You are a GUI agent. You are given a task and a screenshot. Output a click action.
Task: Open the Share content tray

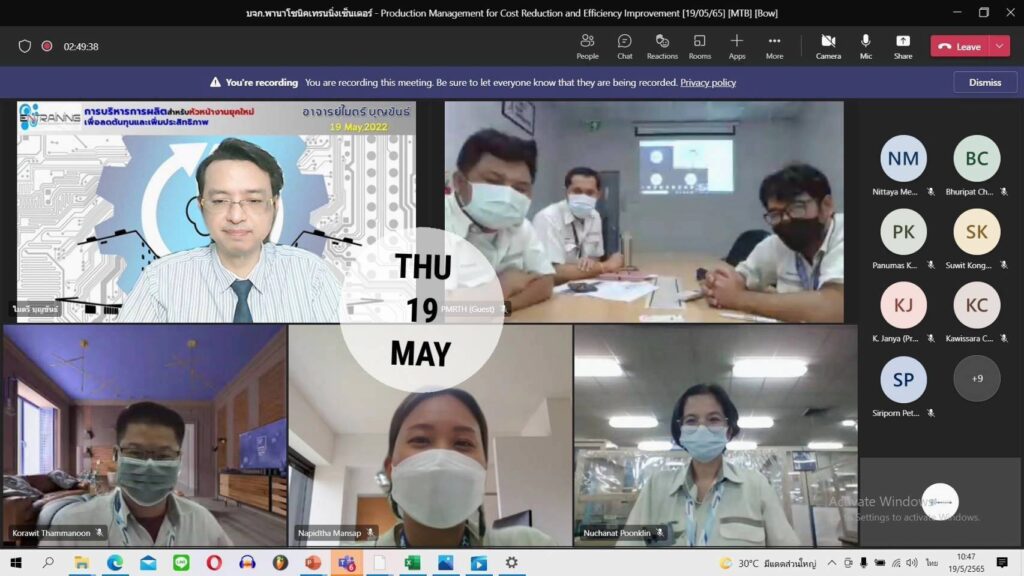coord(903,46)
